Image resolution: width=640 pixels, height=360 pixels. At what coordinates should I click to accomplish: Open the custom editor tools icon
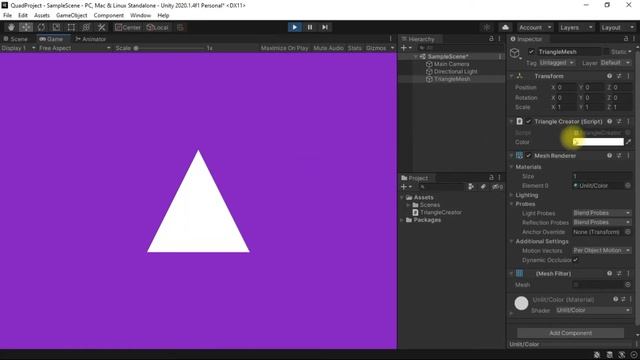pos(101,27)
